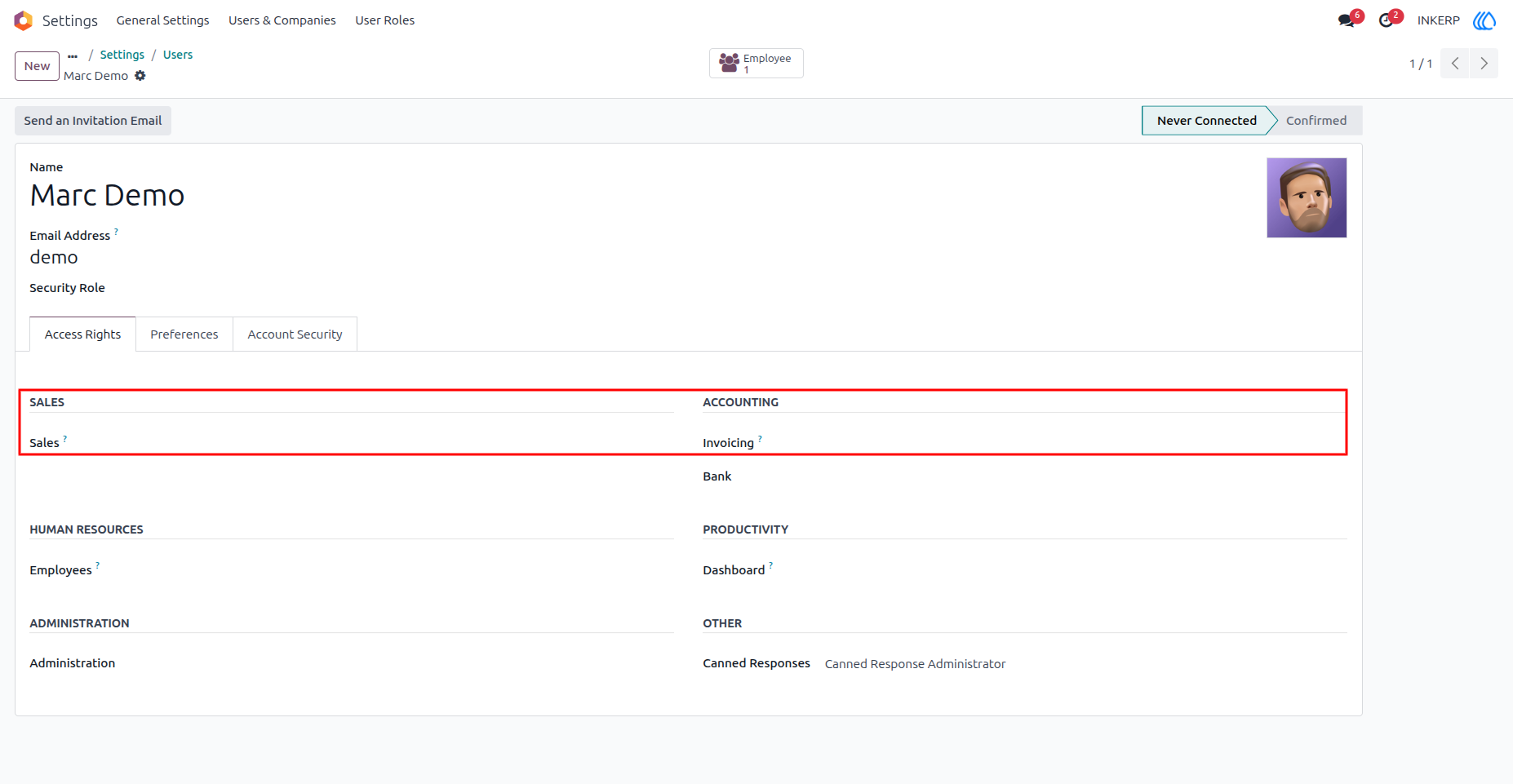The height and width of the screenshot is (784, 1513).
Task: Click the Settings app title
Action: [70, 20]
